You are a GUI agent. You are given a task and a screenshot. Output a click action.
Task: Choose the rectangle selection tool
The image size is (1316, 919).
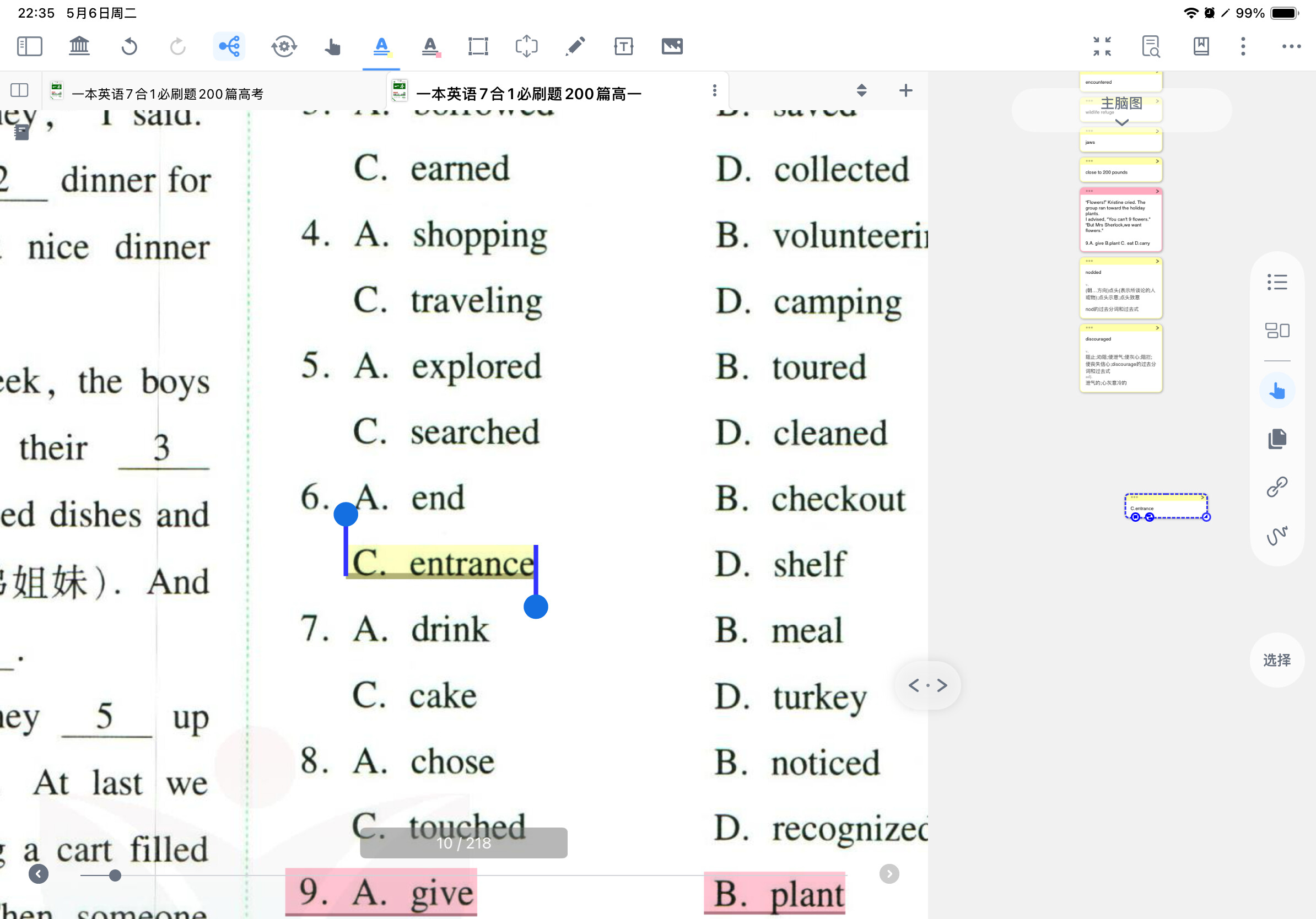tap(478, 46)
